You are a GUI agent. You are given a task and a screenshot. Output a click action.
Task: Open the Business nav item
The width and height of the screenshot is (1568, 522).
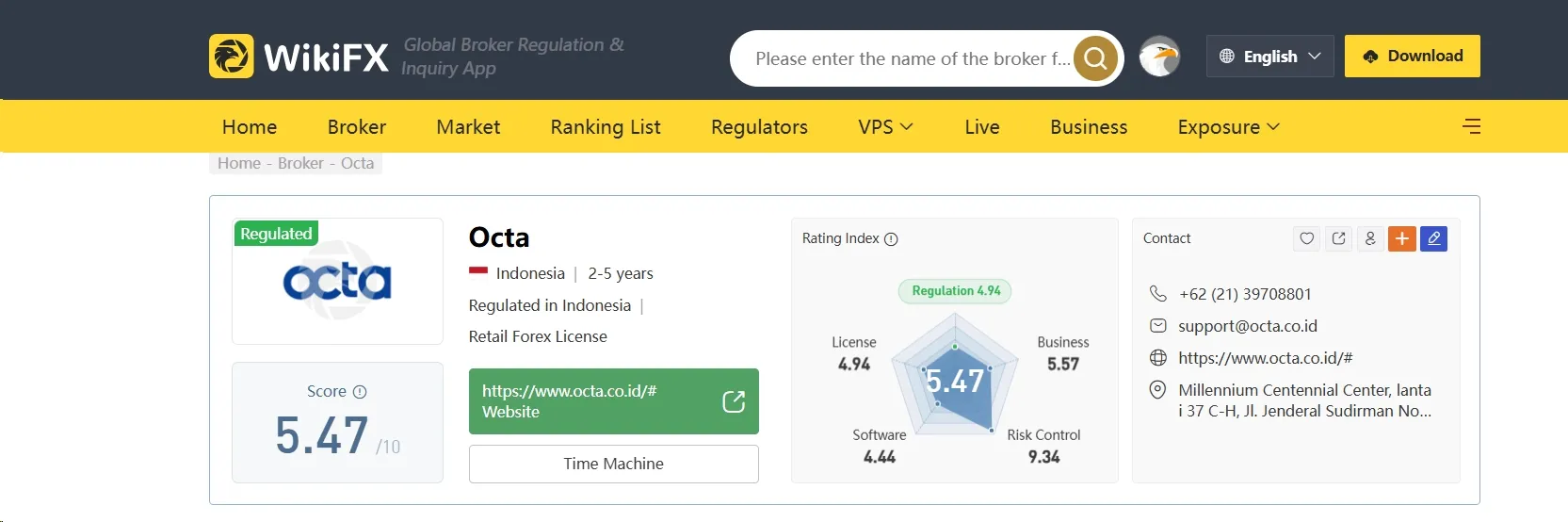point(1089,126)
